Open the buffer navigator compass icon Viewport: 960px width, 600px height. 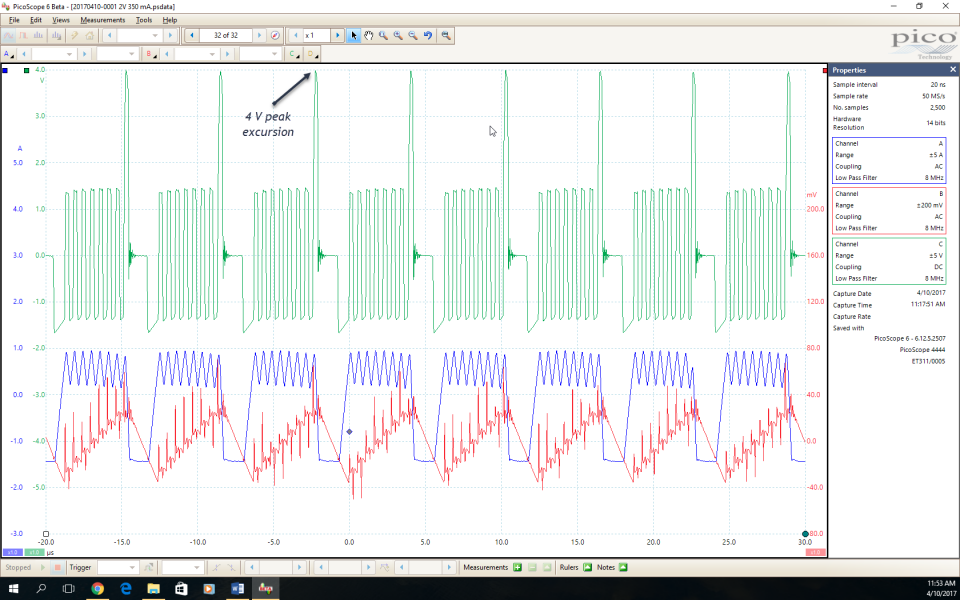pos(275,35)
